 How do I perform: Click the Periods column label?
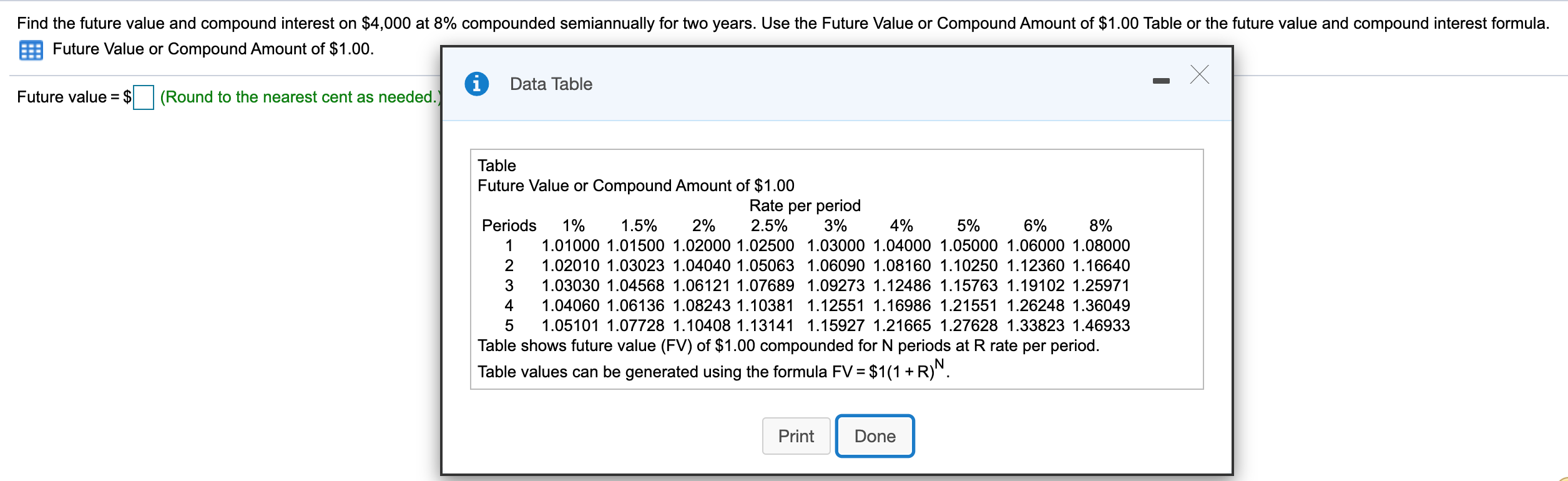click(509, 226)
